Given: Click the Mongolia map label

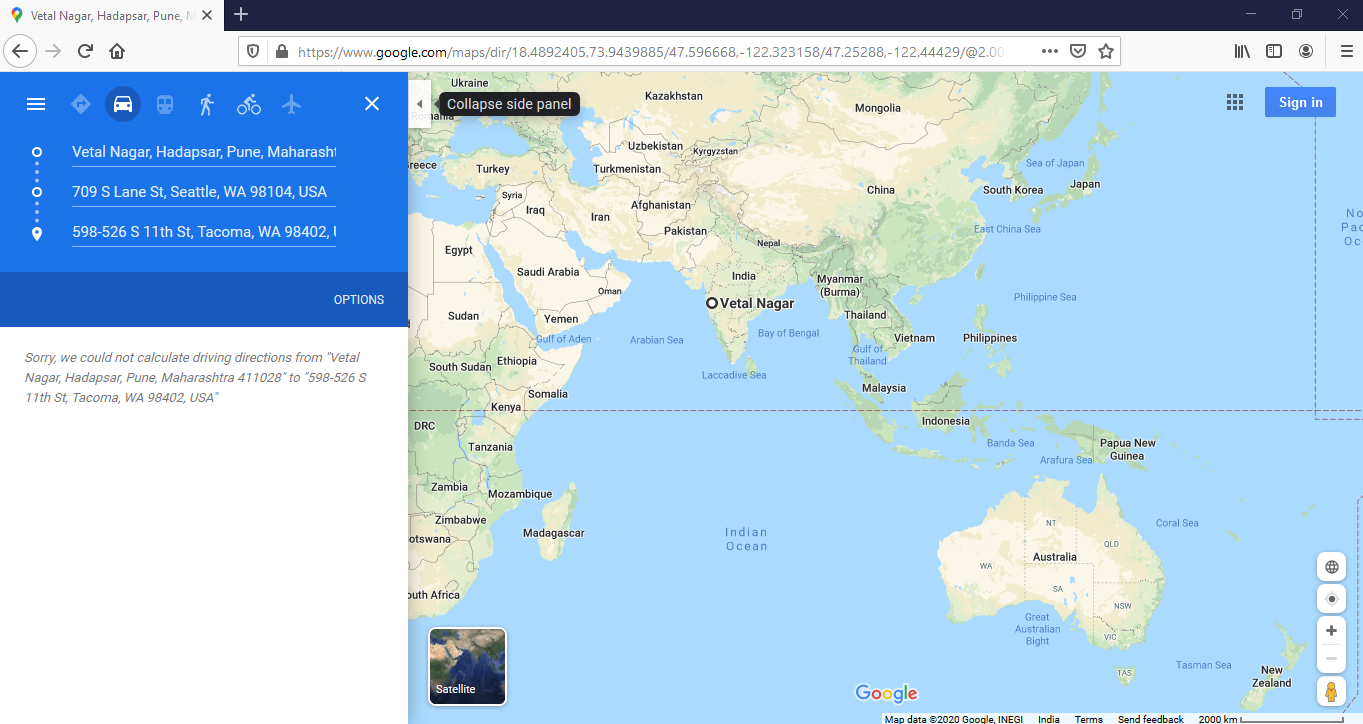Looking at the screenshot, I should pyautogui.click(x=878, y=108).
